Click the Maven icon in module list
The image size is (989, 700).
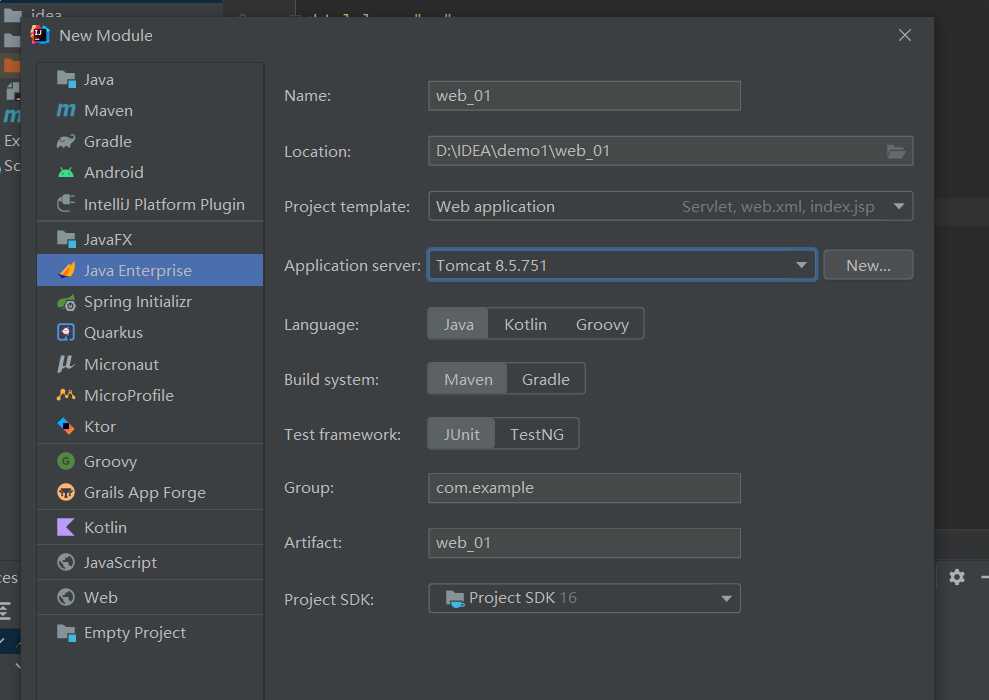point(66,110)
